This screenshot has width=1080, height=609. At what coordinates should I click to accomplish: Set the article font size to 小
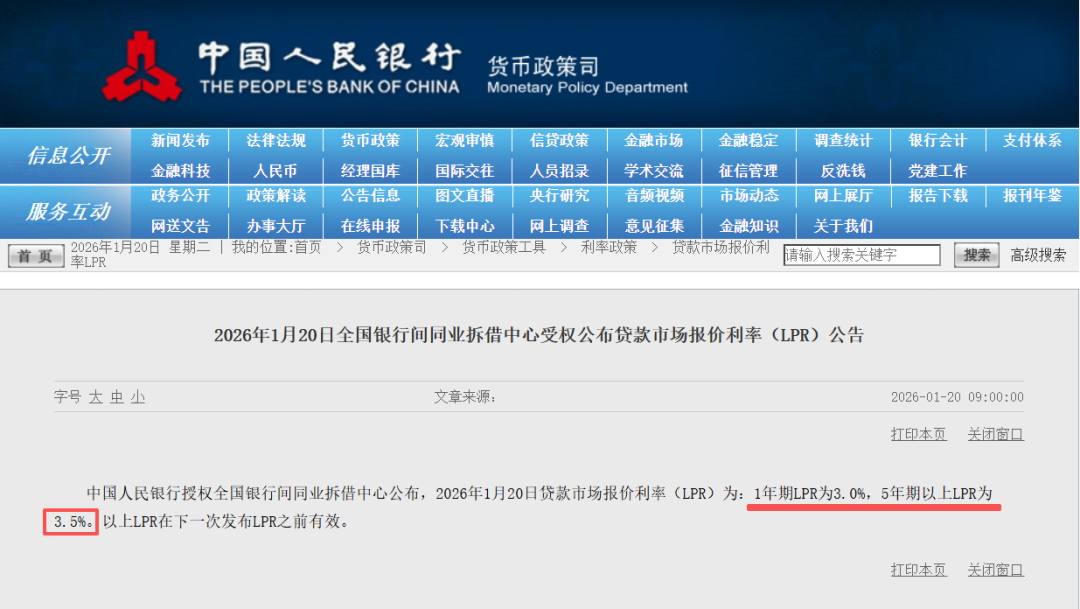click(138, 397)
